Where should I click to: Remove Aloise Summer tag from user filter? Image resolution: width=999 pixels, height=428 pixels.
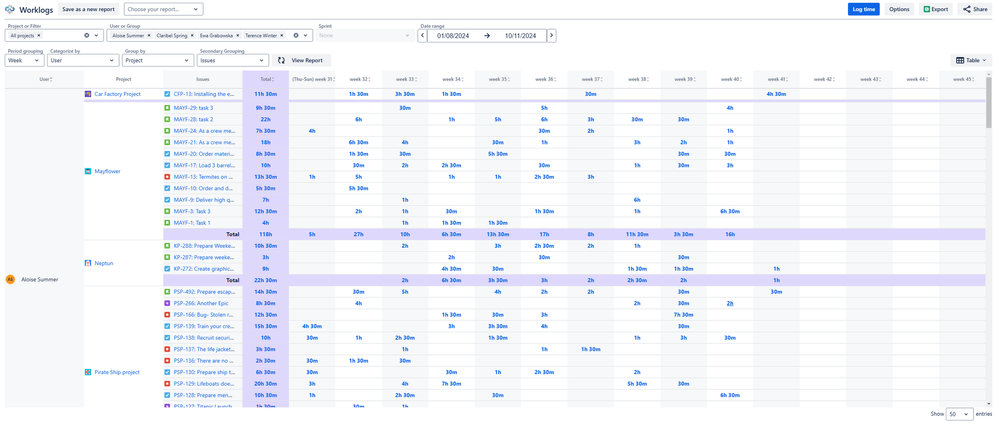148,36
